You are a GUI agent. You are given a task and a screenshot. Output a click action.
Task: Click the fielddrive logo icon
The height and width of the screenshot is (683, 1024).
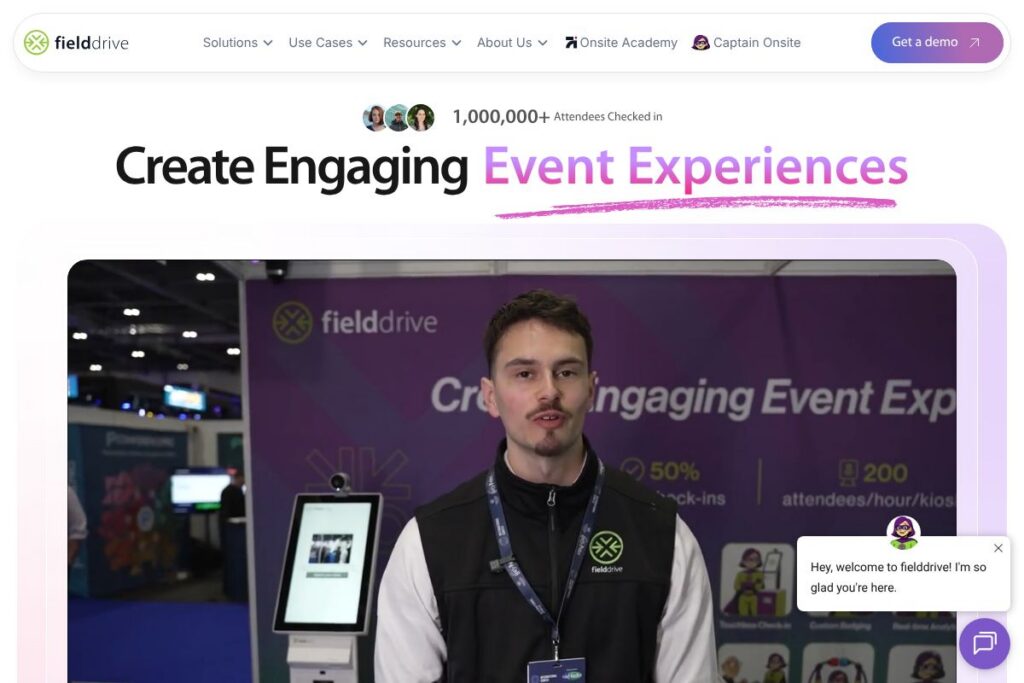tap(36, 43)
